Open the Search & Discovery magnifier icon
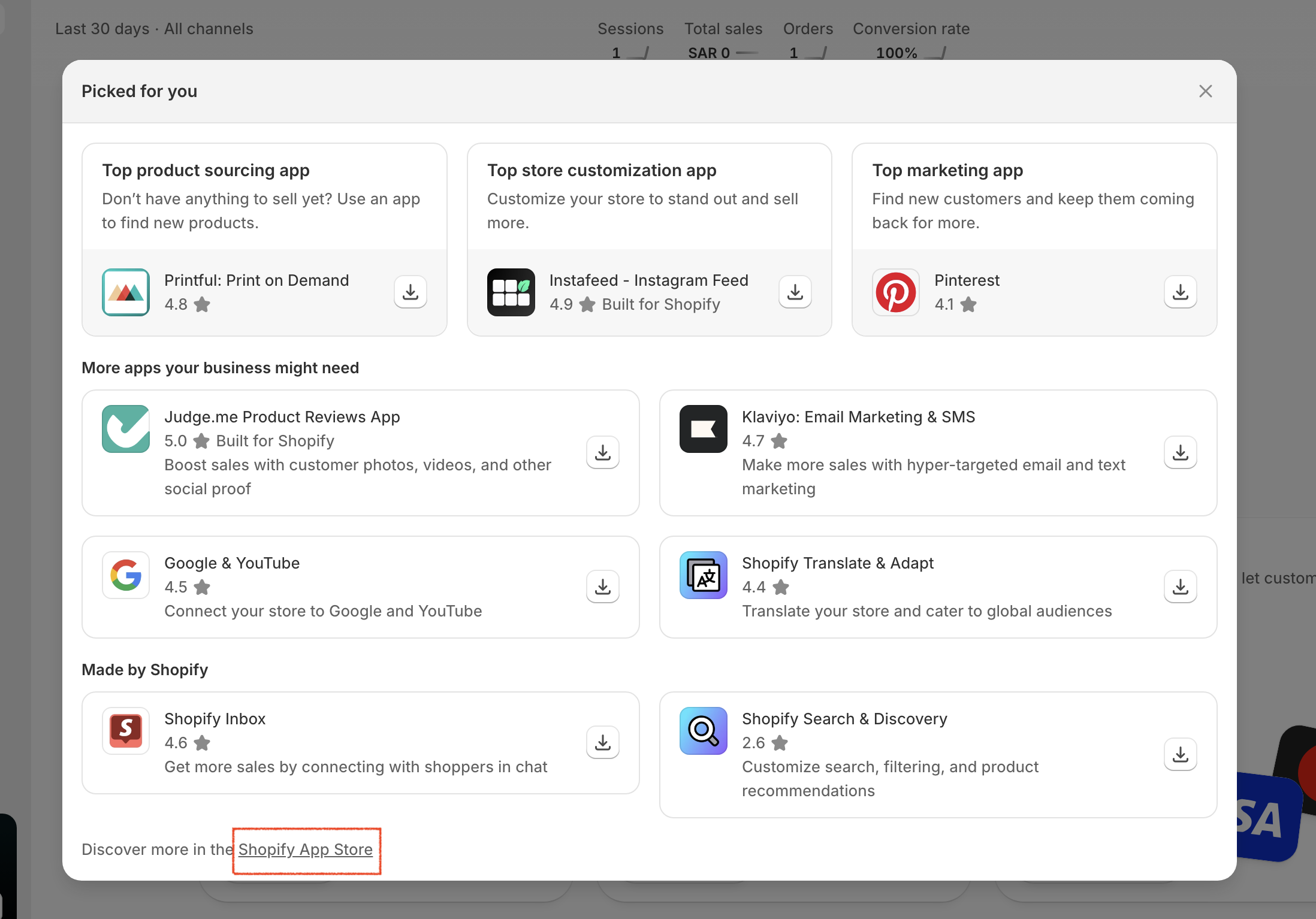 (704, 731)
